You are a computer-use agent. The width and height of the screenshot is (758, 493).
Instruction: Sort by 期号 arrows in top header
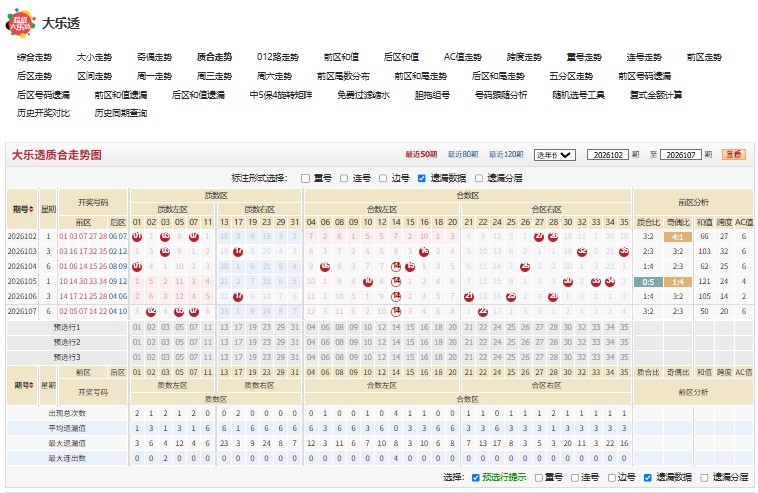click(32, 209)
